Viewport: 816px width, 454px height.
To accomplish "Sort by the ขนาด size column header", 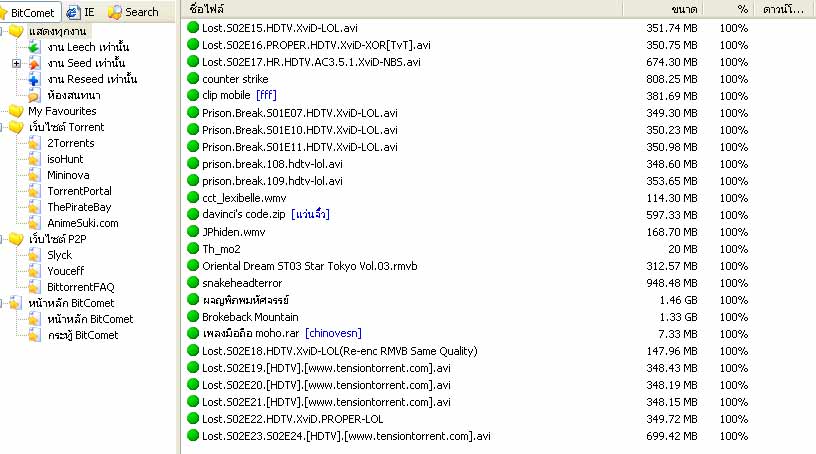I will pyautogui.click(x=662, y=9).
